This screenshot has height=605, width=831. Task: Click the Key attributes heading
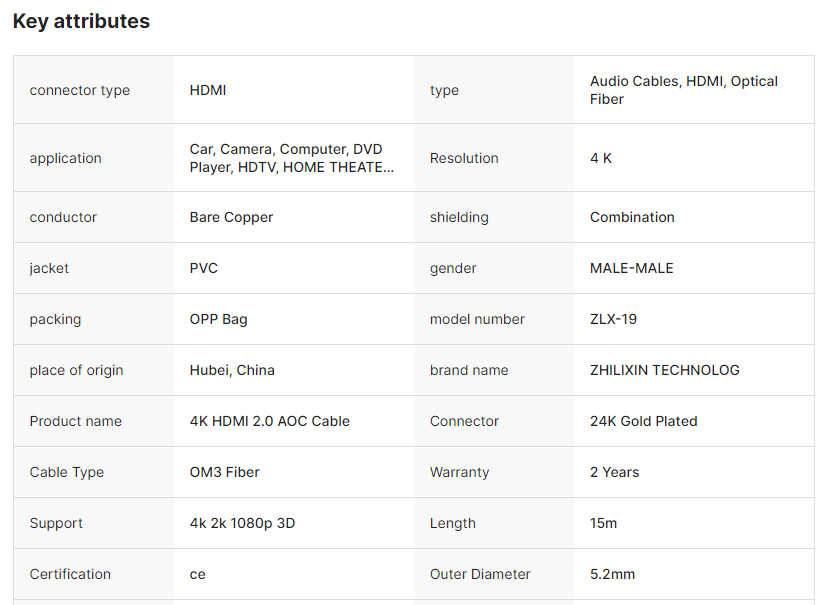coord(81,21)
